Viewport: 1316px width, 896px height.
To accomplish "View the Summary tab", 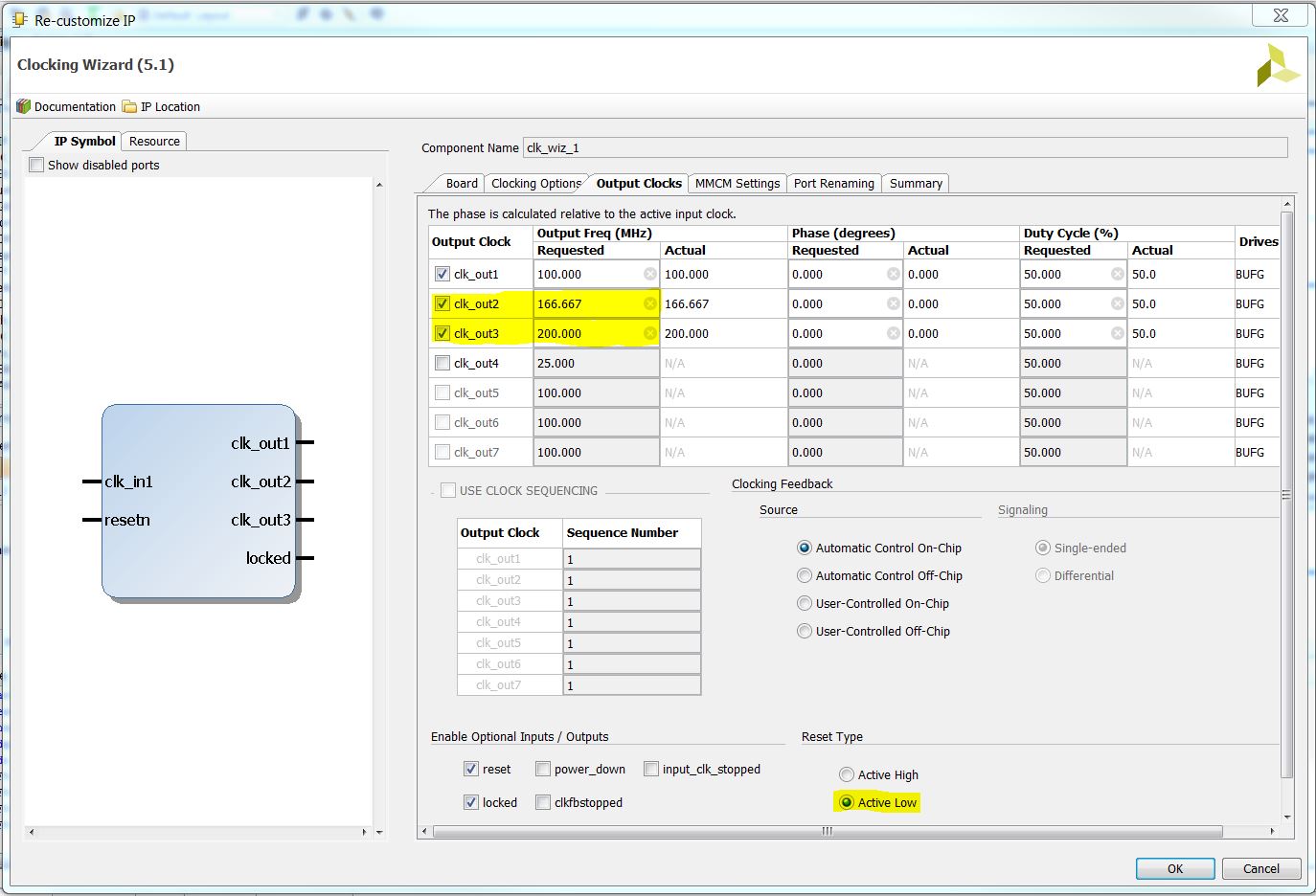I will click(916, 184).
